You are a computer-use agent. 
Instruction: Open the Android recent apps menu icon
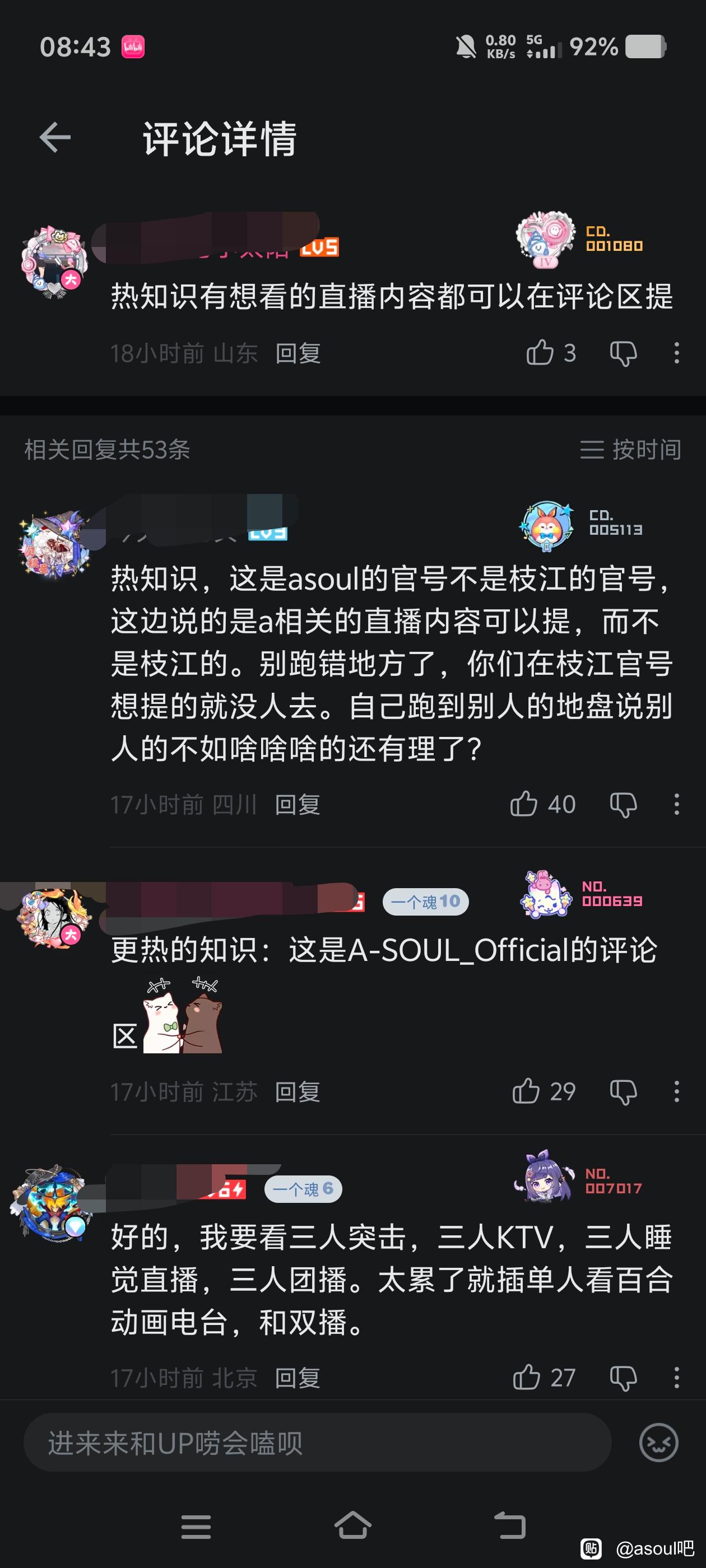(x=196, y=1527)
